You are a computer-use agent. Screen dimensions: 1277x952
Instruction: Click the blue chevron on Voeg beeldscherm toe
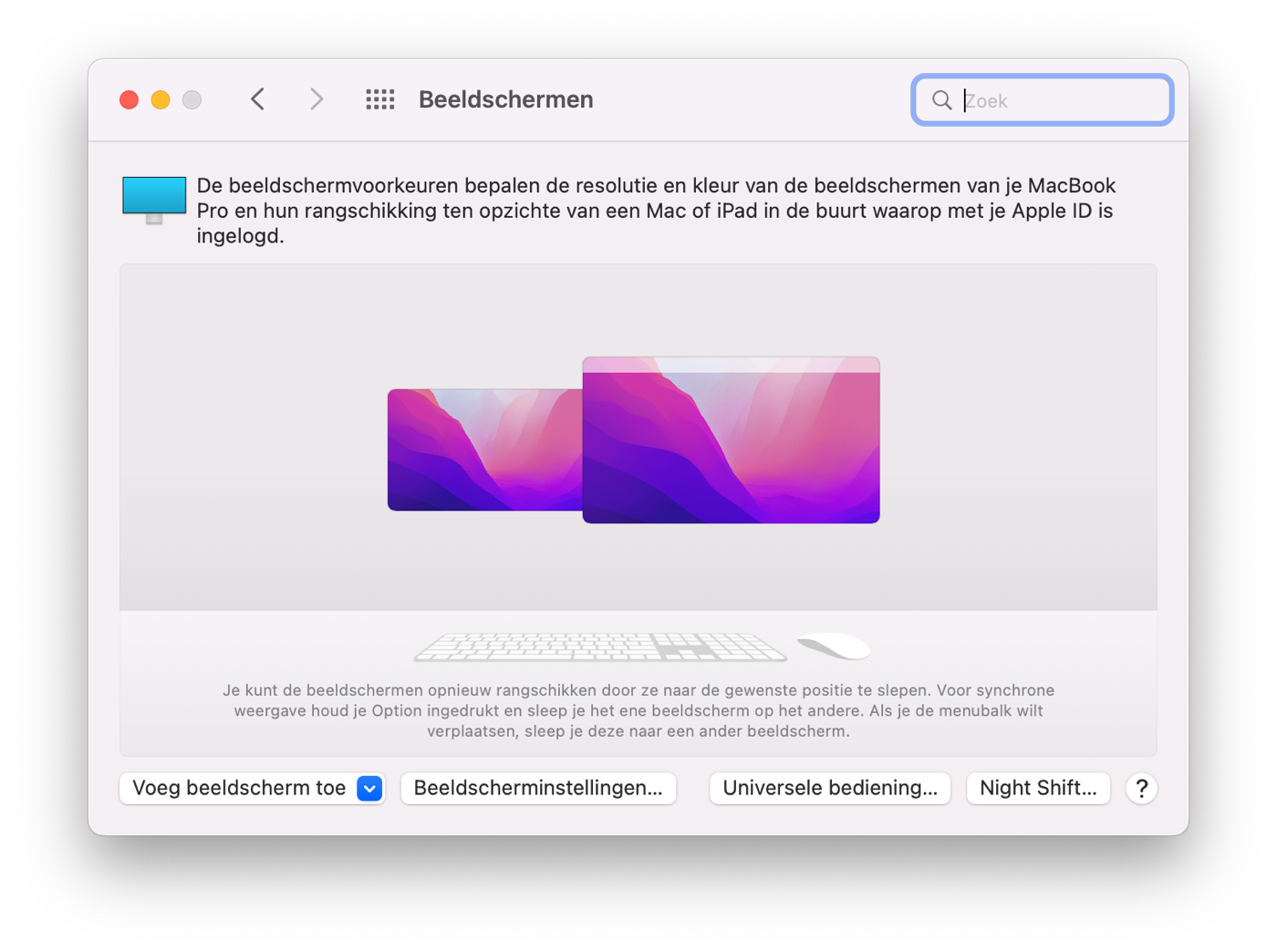click(x=369, y=789)
